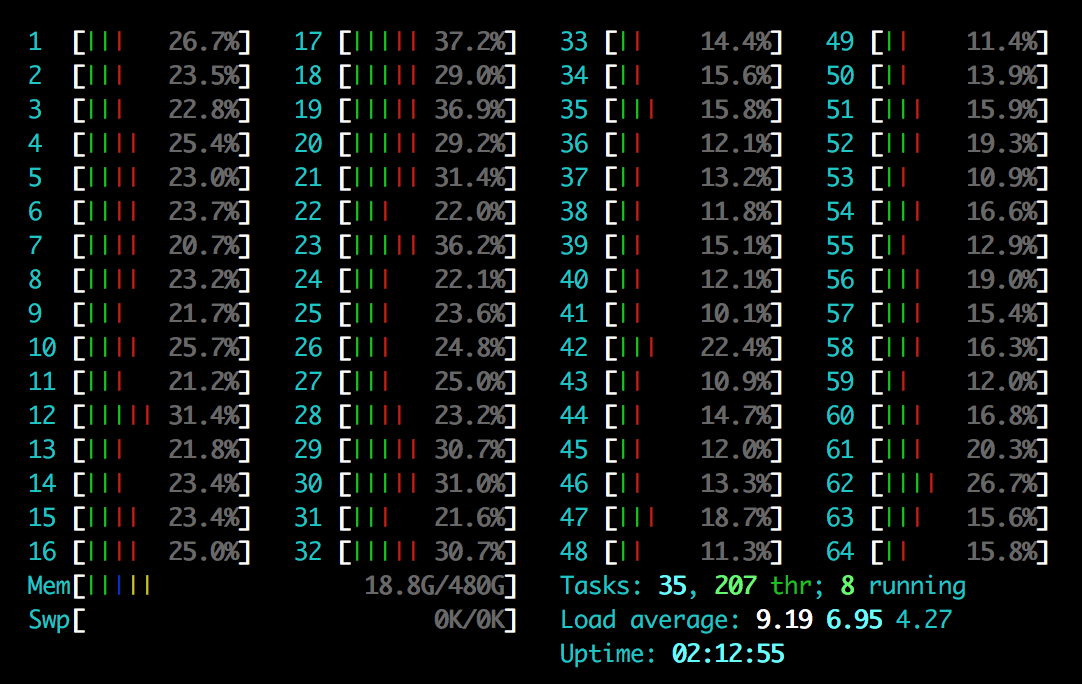This screenshot has width=1082, height=684.
Task: Click CPU 22 usage value 22.0%
Action: [x=470, y=212]
